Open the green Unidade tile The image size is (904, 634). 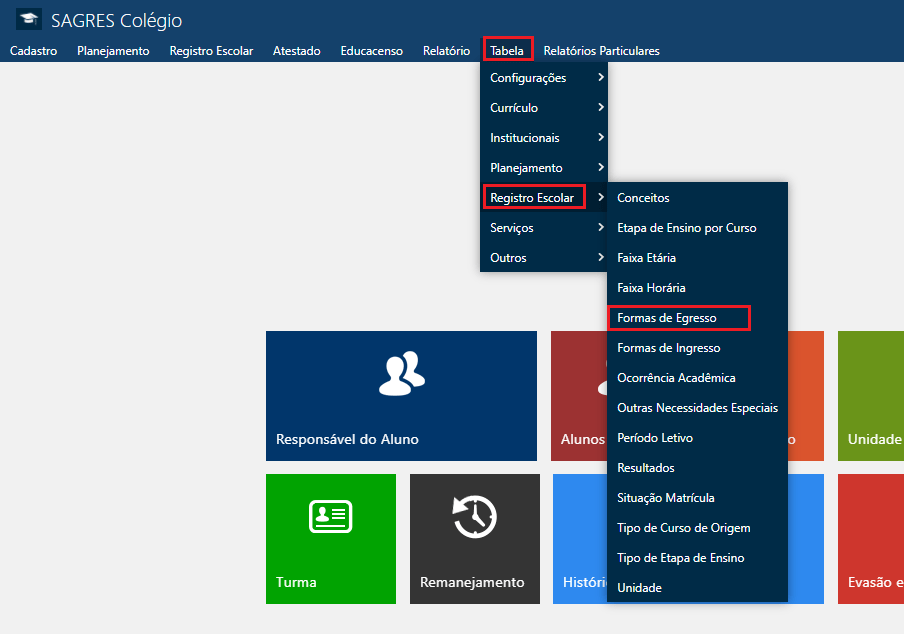pos(870,396)
